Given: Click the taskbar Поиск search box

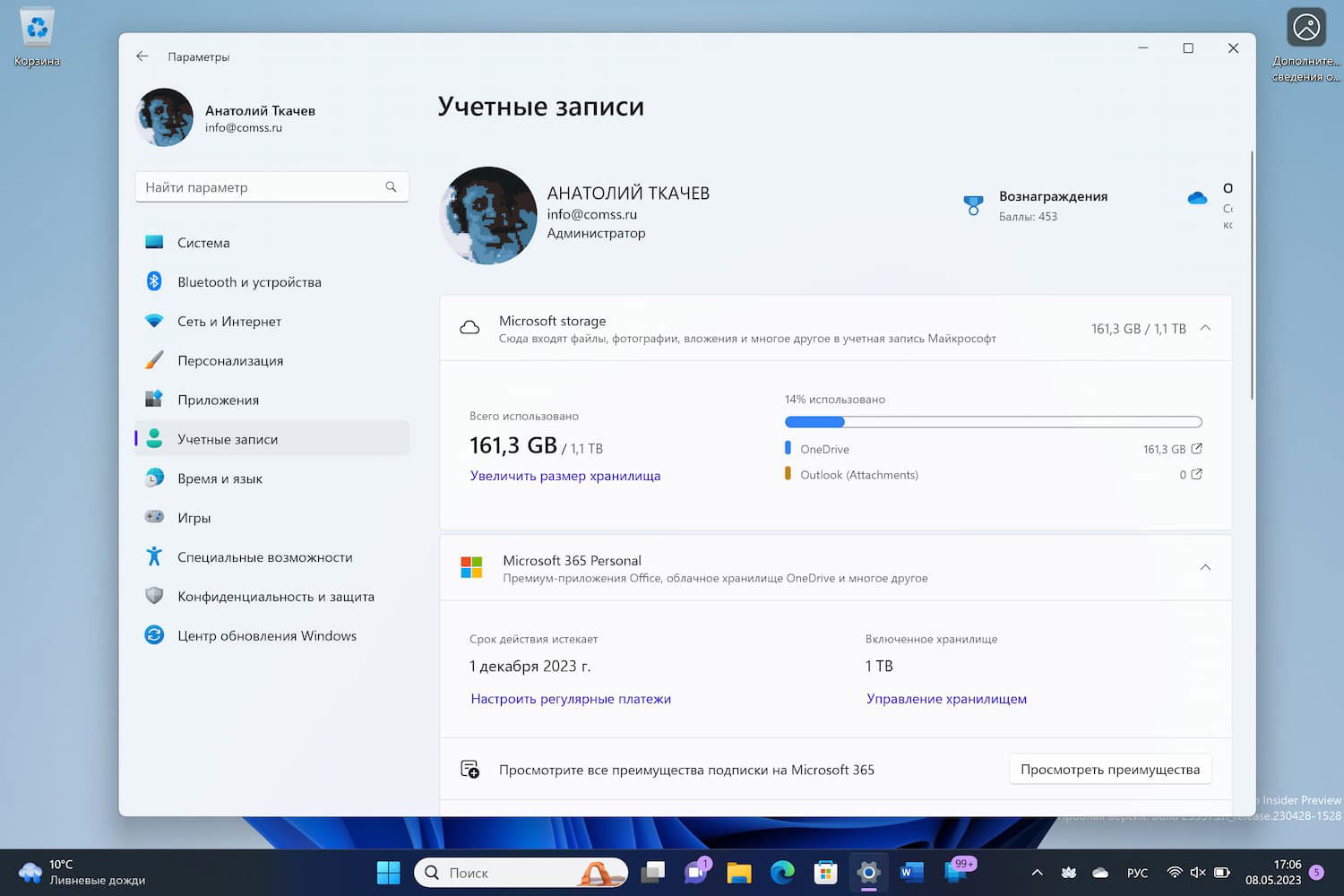Looking at the screenshot, I should tap(521, 873).
